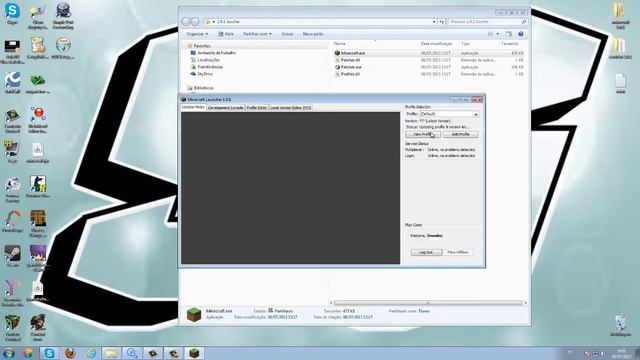
Task: Click the horizontal scrollbar in Explorer
Action: [428, 303]
